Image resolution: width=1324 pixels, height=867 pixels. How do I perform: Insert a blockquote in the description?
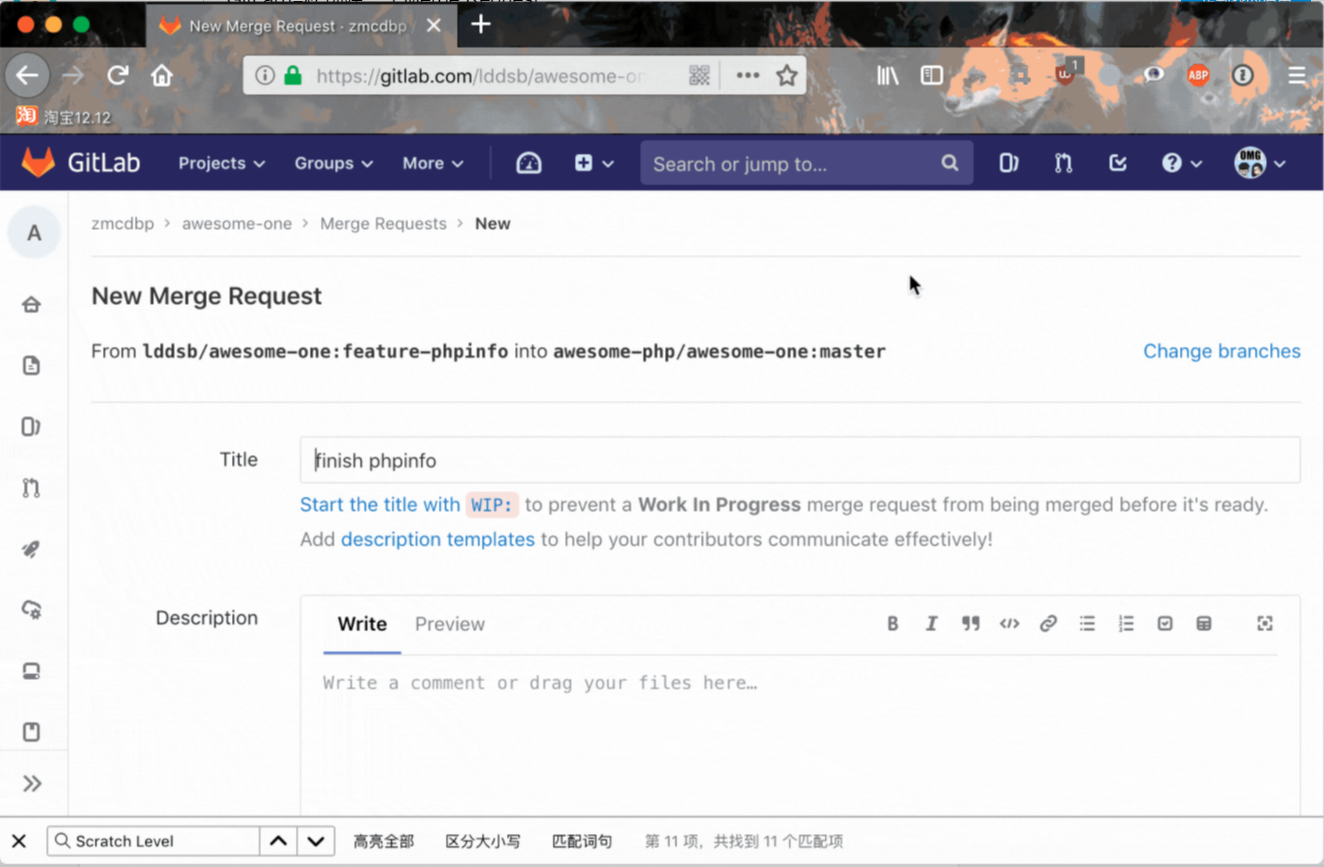click(970, 623)
